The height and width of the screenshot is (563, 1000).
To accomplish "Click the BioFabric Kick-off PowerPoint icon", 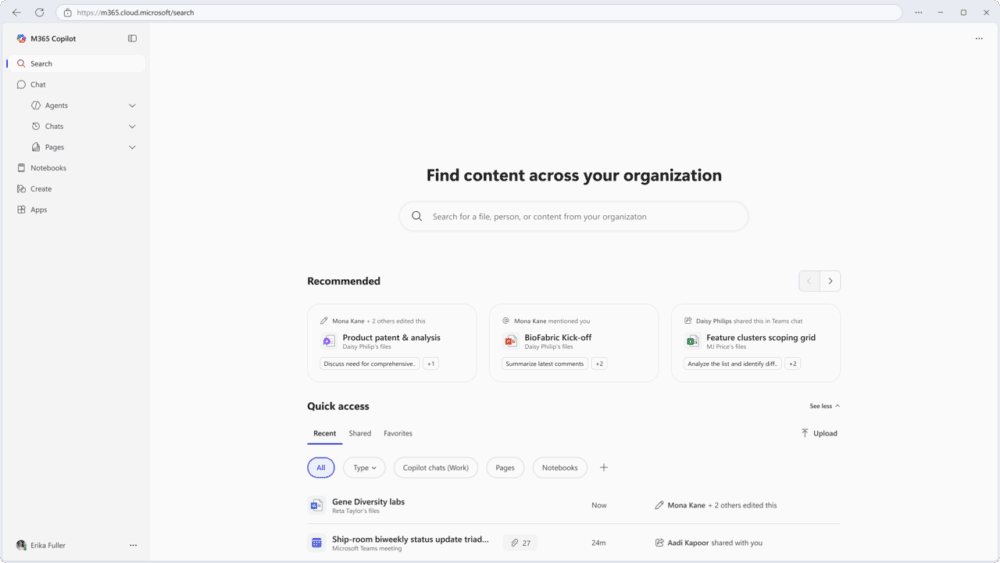I will 510,341.
